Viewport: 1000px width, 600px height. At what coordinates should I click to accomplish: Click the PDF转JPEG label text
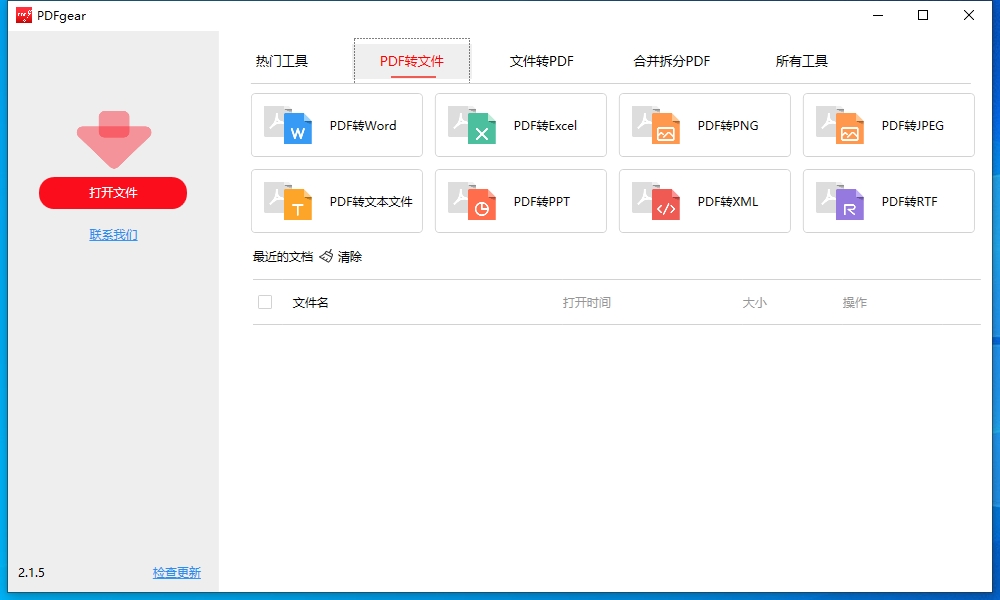913,126
